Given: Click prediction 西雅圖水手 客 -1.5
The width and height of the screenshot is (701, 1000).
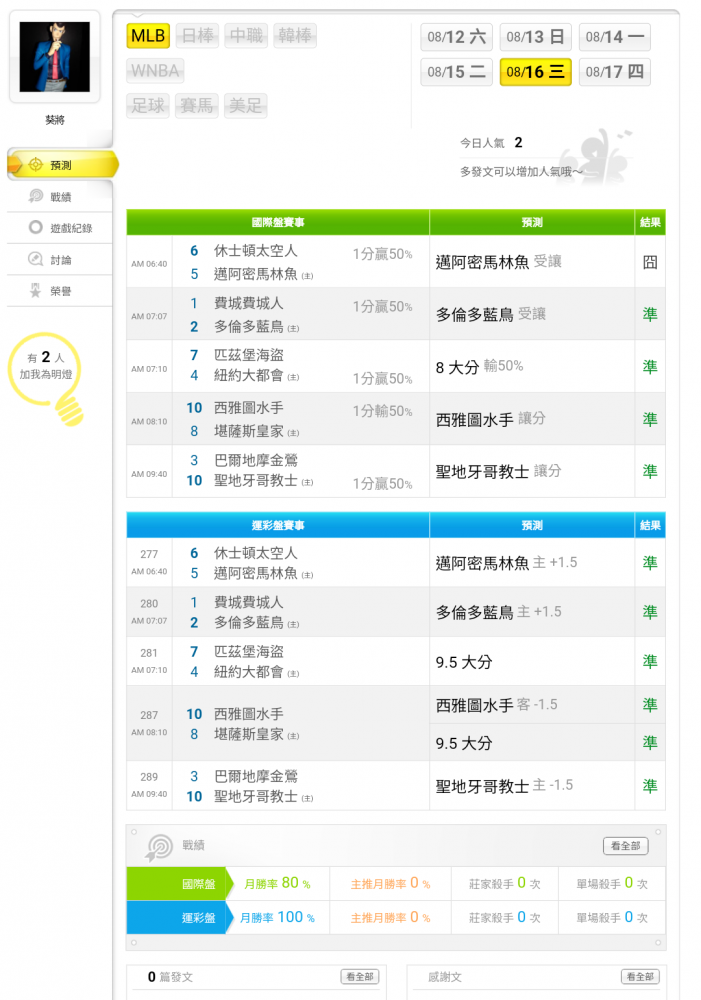Looking at the screenshot, I should click(497, 705).
